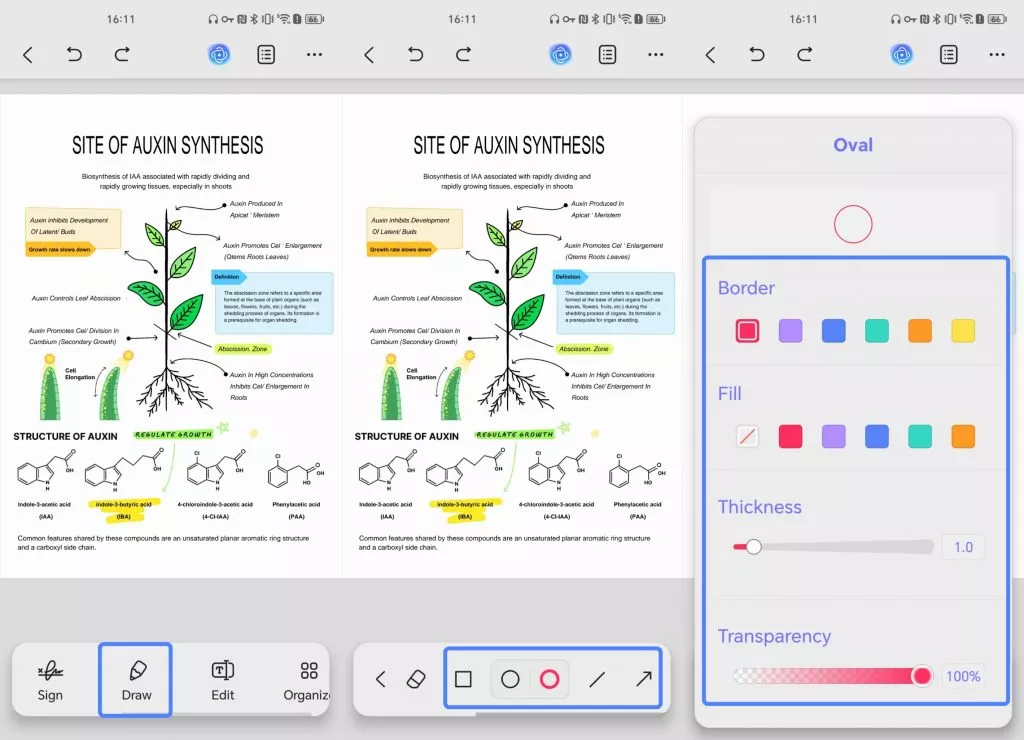
Task: Tap the back arrow in the right screen
Action: 711,55
